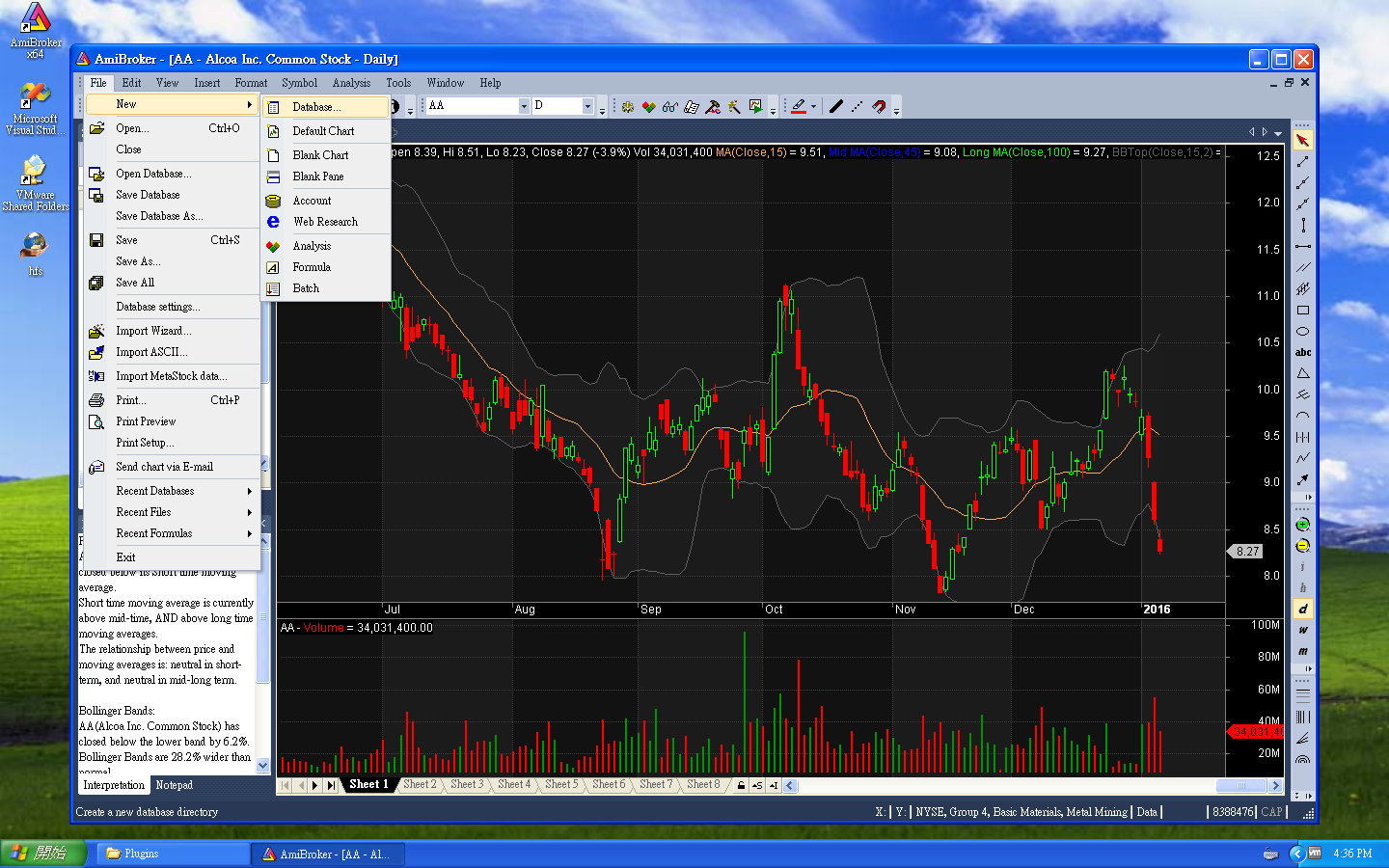Select Blank Pane from New submenu
Screen dimensions: 1389x868
(325, 176)
